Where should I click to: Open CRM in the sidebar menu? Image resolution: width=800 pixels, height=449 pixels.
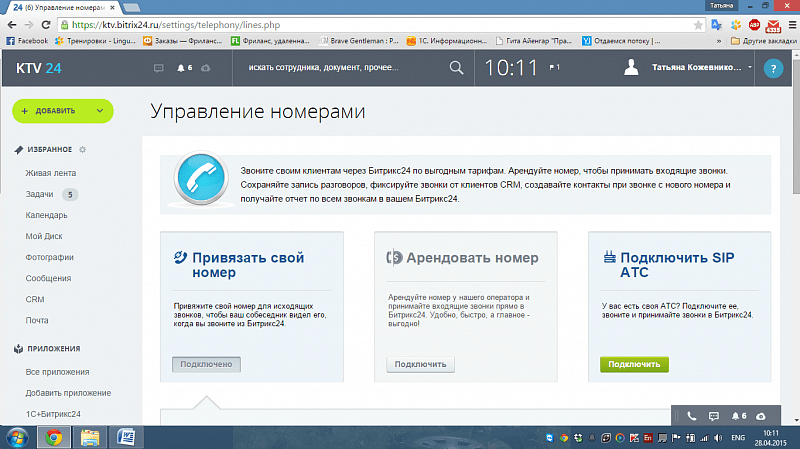[x=35, y=299]
